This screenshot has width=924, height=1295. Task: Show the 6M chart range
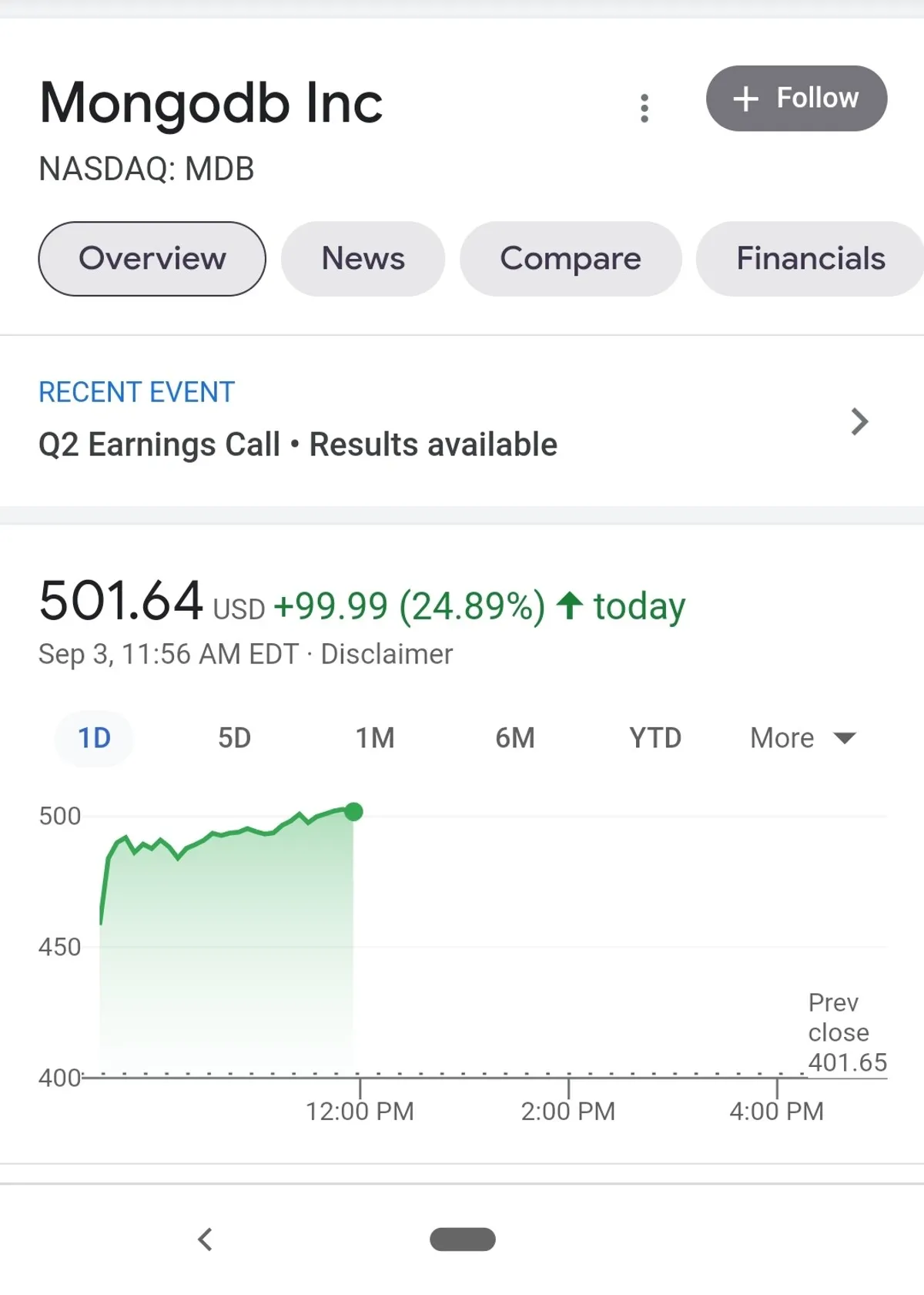pyautogui.click(x=514, y=738)
